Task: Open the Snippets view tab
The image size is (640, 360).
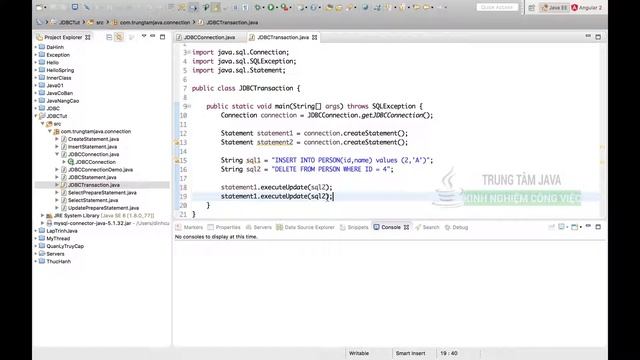Action: 354,227
